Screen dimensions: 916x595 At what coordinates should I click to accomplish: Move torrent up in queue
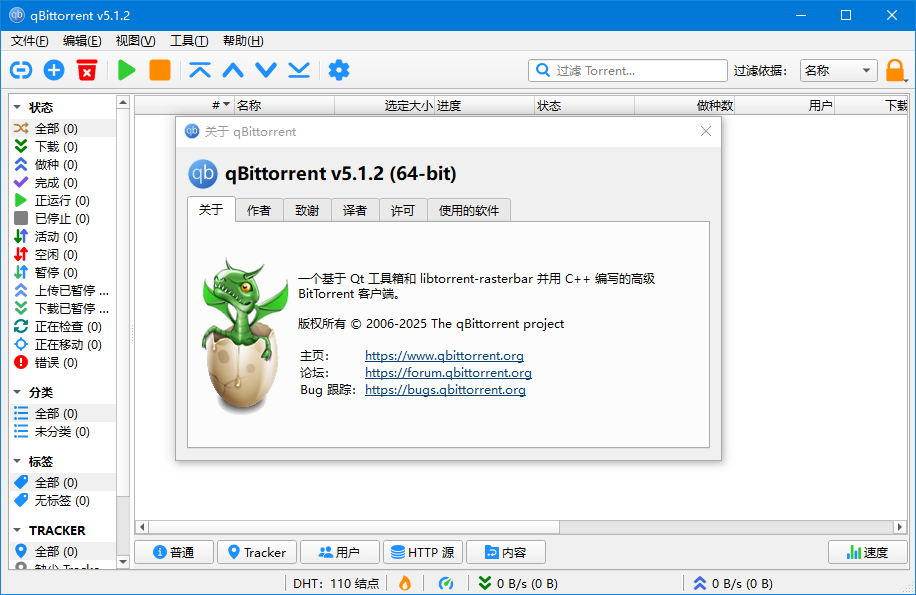233,71
